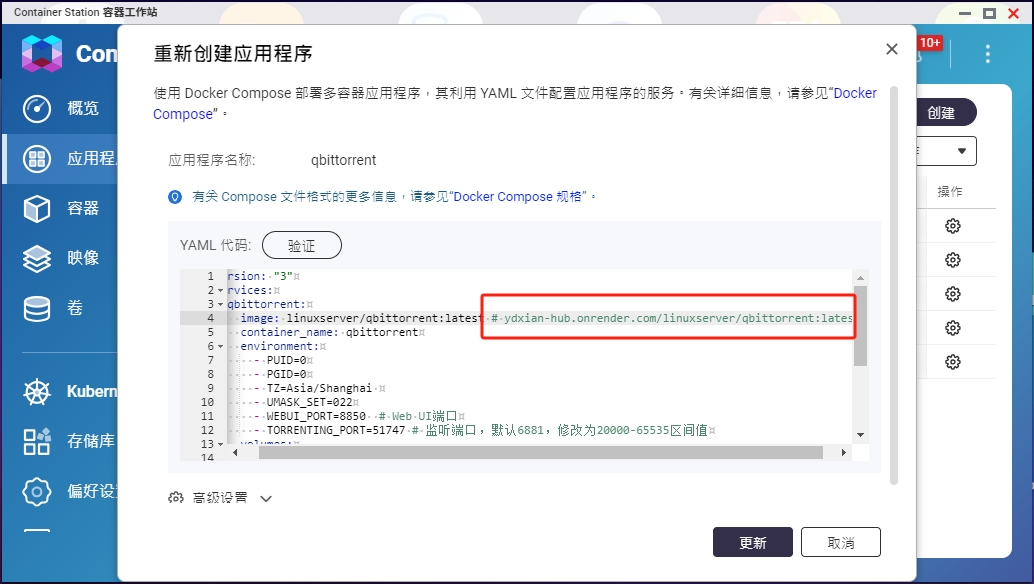1034x584 pixels.
Task: Click the TORRENTING_PORT=51747 text
Action: (336, 430)
